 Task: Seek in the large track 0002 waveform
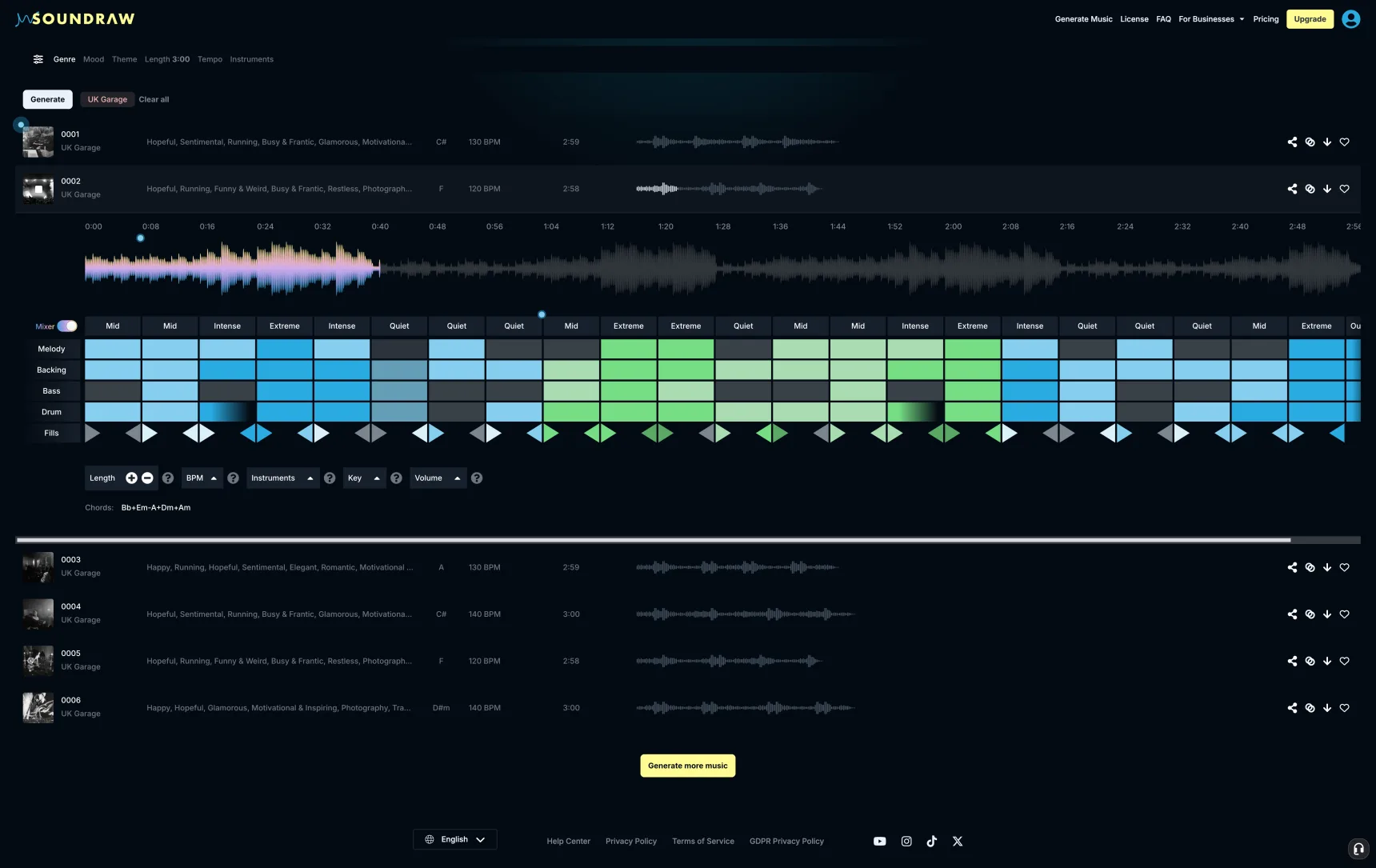722,269
